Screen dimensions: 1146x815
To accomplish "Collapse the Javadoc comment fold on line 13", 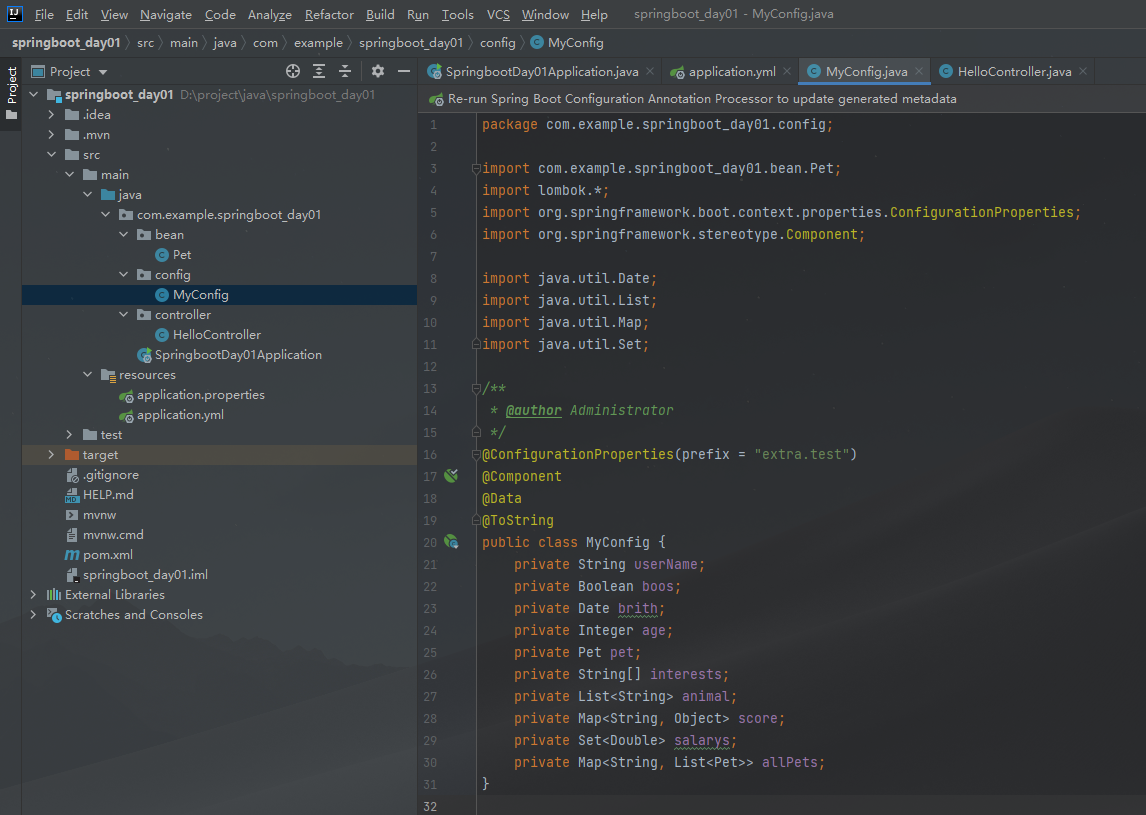I will tap(477, 389).
